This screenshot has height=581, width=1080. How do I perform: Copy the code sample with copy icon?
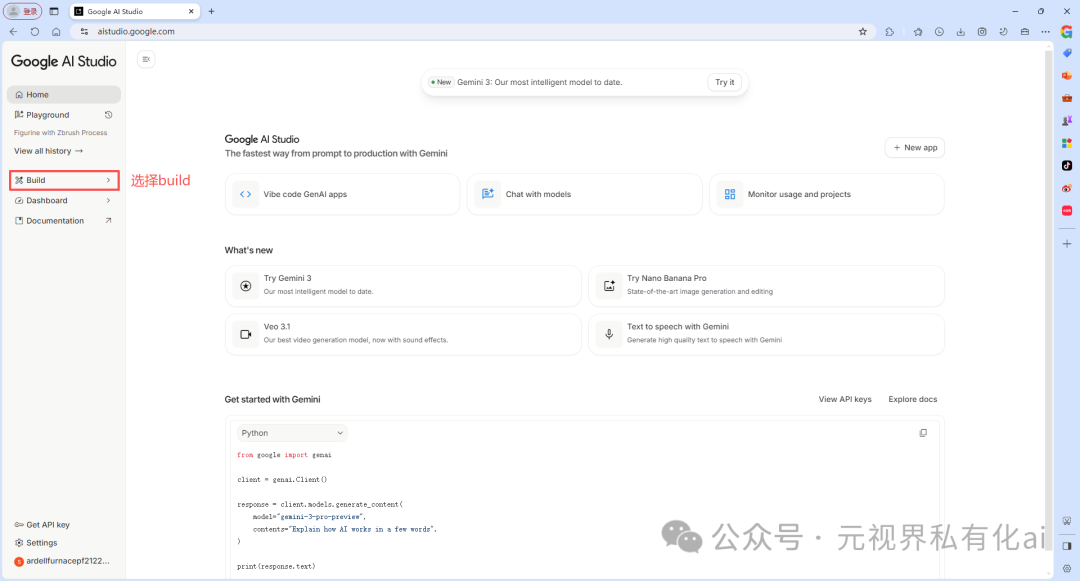click(x=923, y=433)
